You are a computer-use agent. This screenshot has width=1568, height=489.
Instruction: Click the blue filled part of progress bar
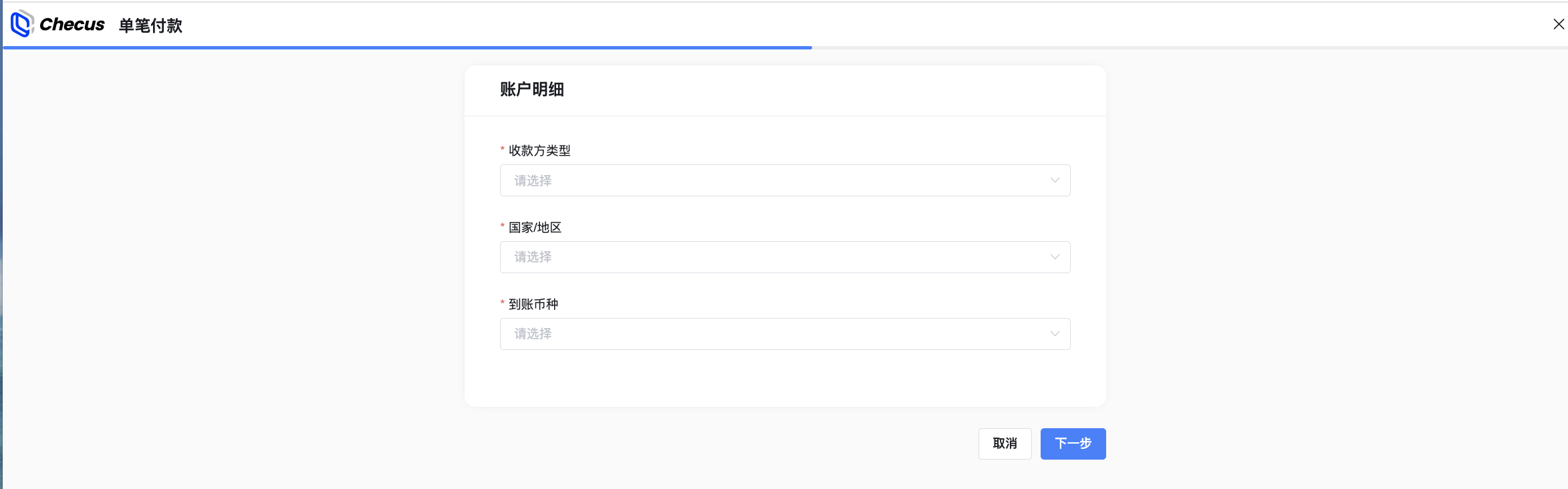click(406, 47)
